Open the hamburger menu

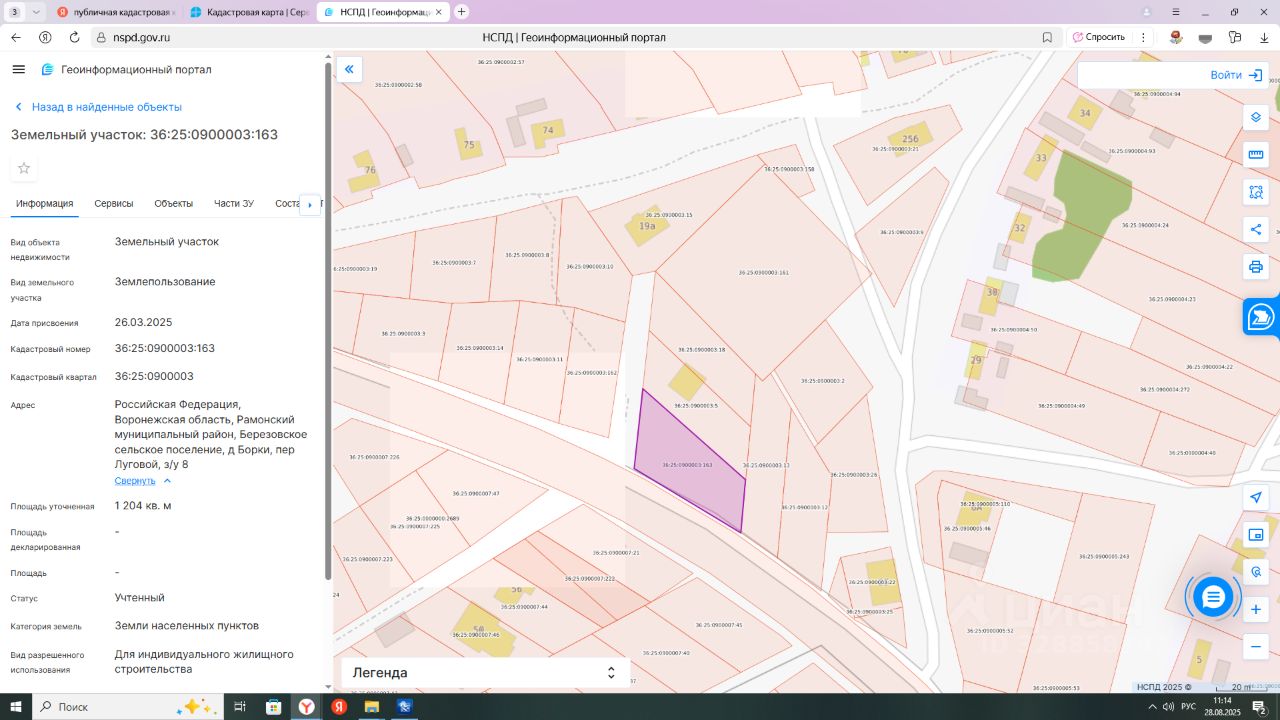click(18, 69)
